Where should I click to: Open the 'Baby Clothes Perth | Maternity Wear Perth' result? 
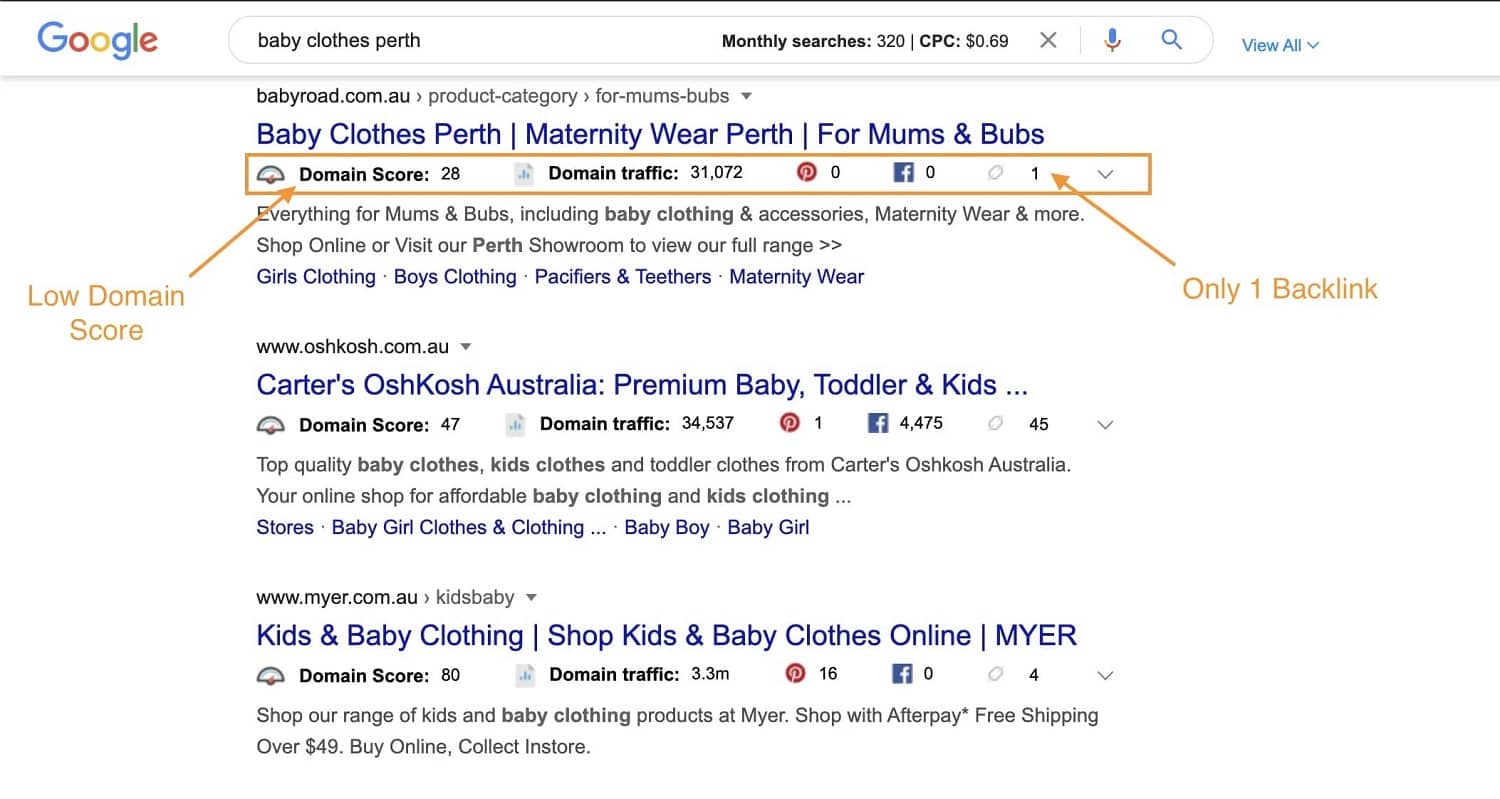[650, 134]
